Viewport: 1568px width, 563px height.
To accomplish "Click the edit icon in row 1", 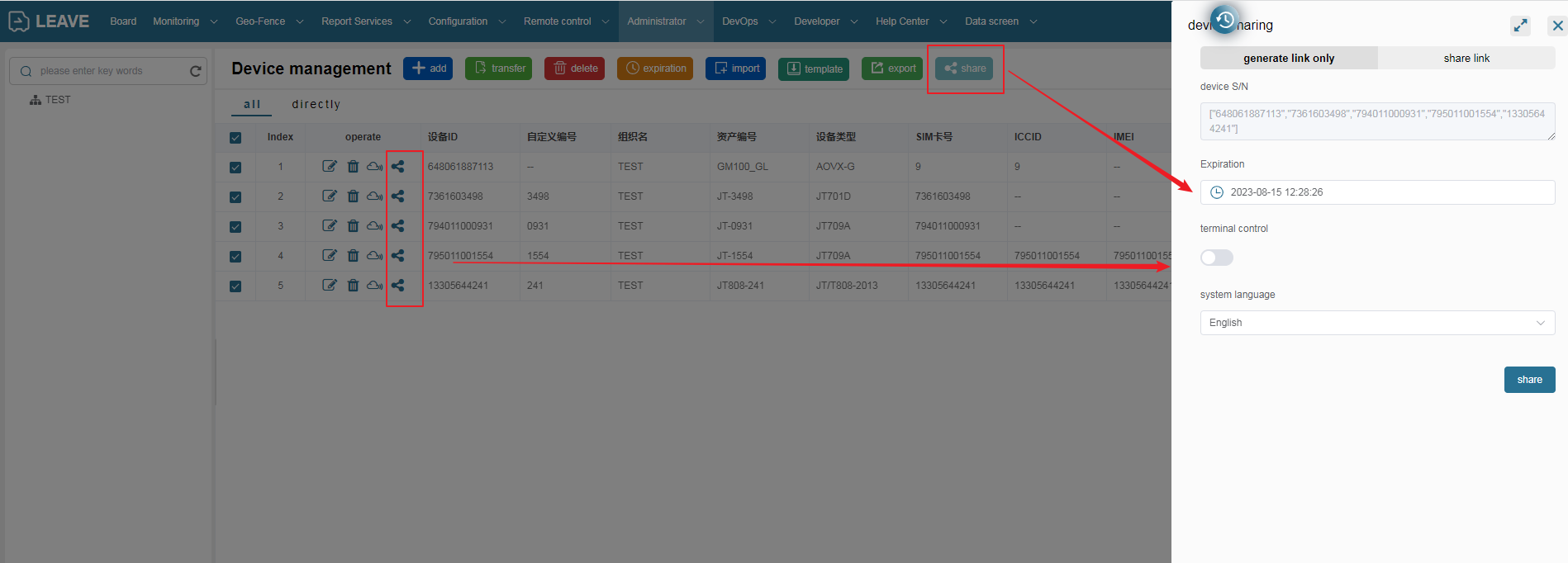I will pos(329,166).
